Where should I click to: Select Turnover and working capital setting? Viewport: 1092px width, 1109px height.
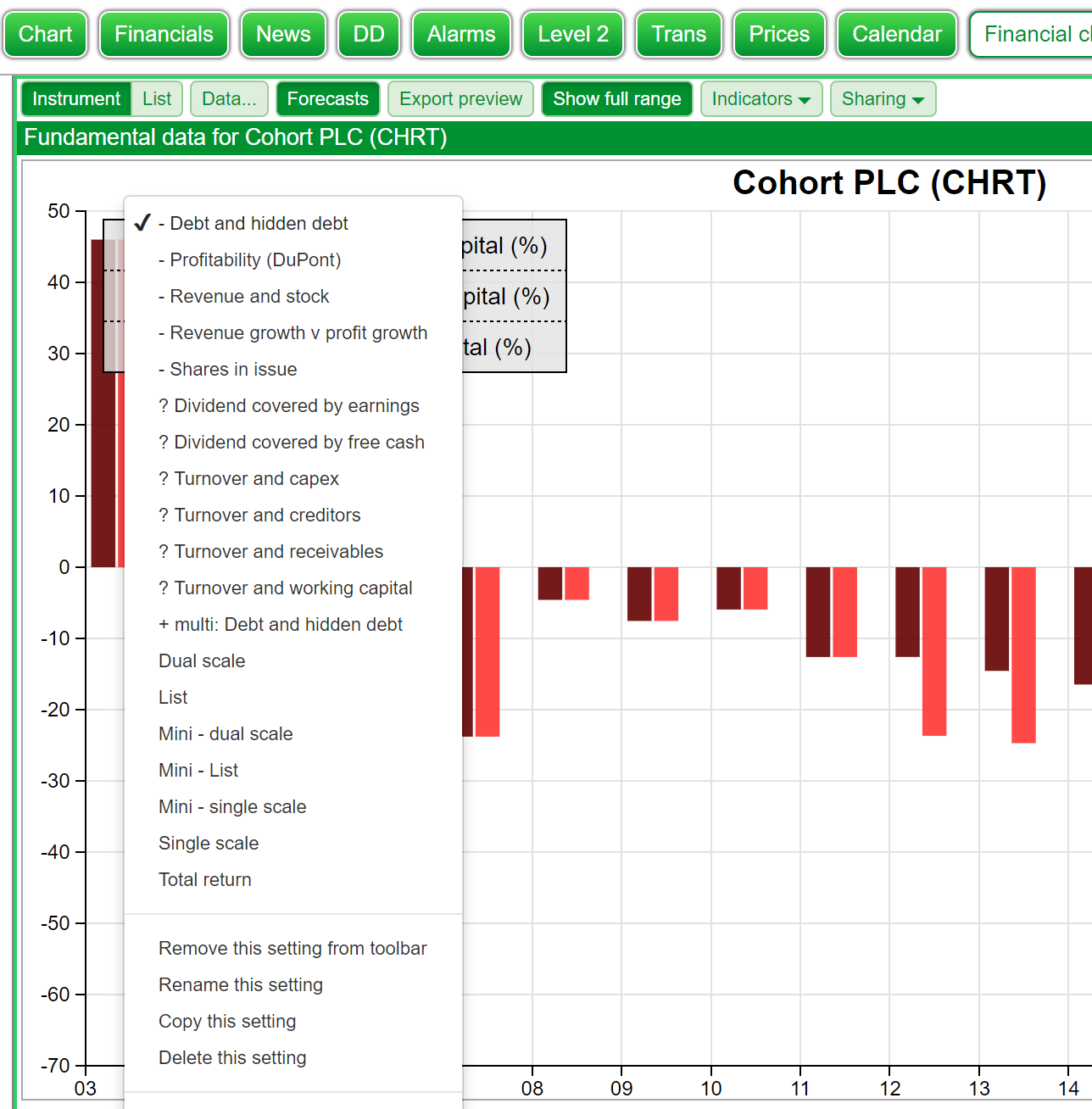[293, 588]
